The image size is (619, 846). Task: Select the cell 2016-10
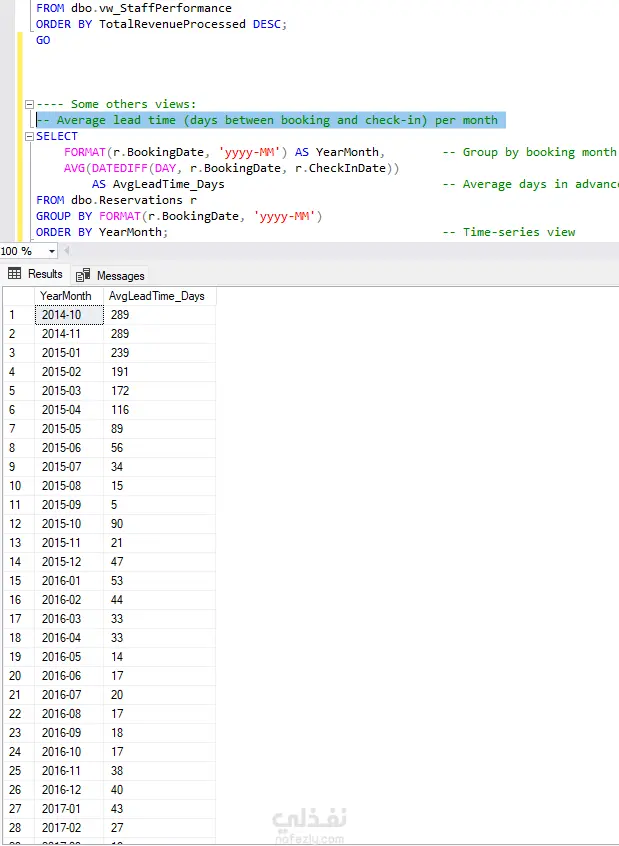(x=69, y=752)
